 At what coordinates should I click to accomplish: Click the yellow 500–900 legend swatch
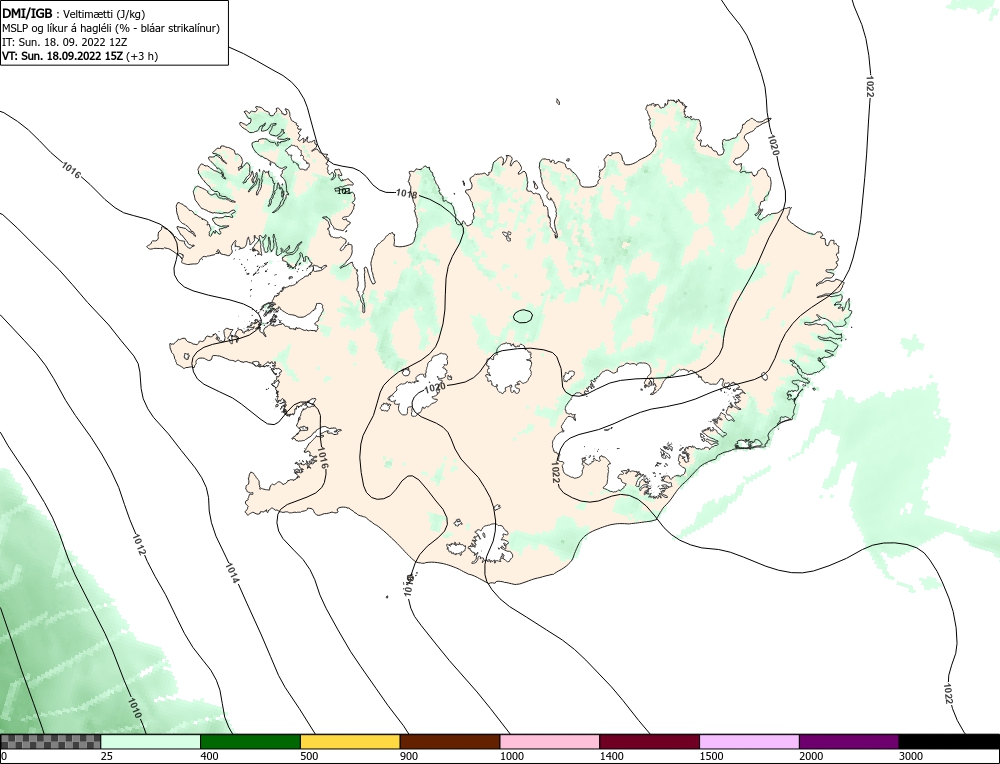pos(350,742)
